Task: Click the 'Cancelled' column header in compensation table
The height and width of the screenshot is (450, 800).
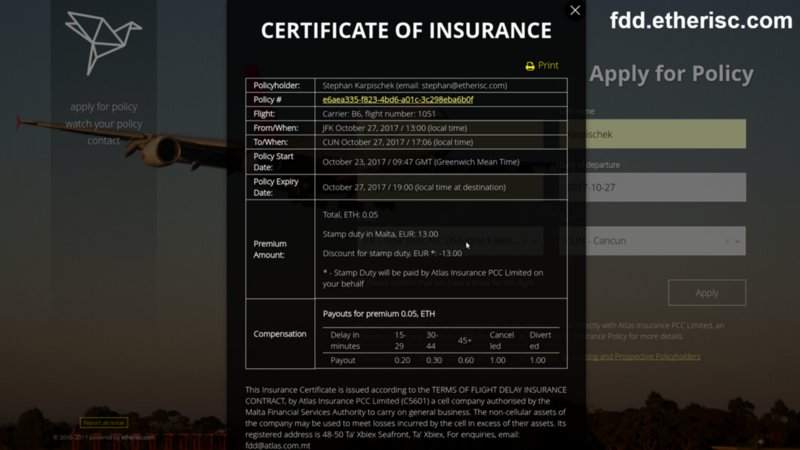Action: click(502, 340)
